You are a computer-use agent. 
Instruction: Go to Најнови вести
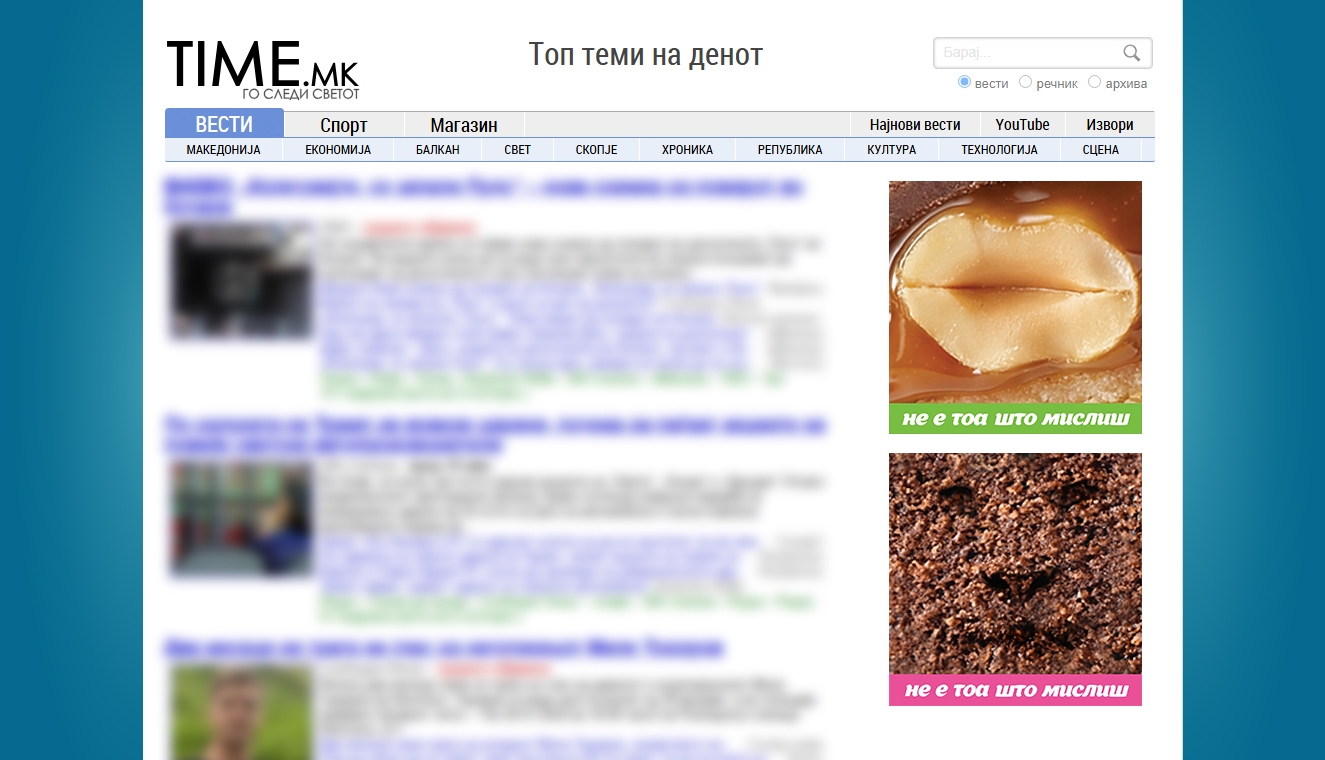pyautogui.click(x=915, y=125)
